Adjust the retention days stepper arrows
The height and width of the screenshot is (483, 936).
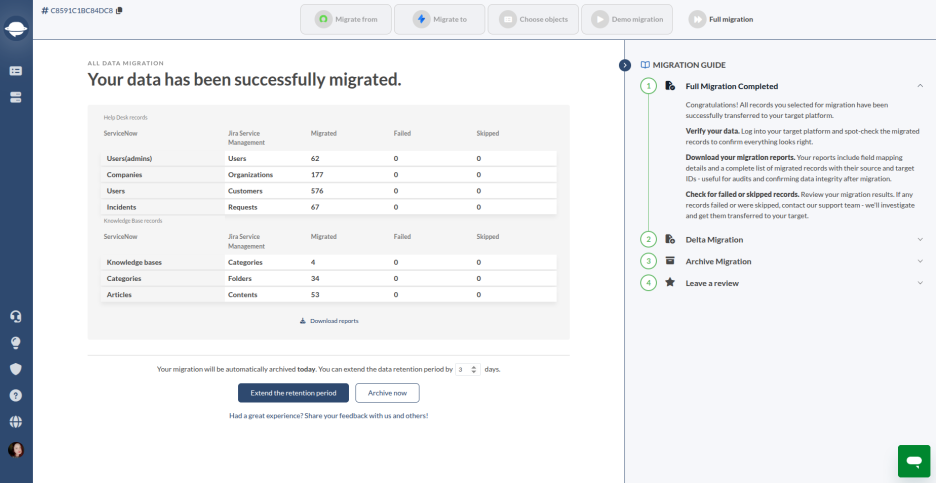pyautogui.click(x=475, y=369)
